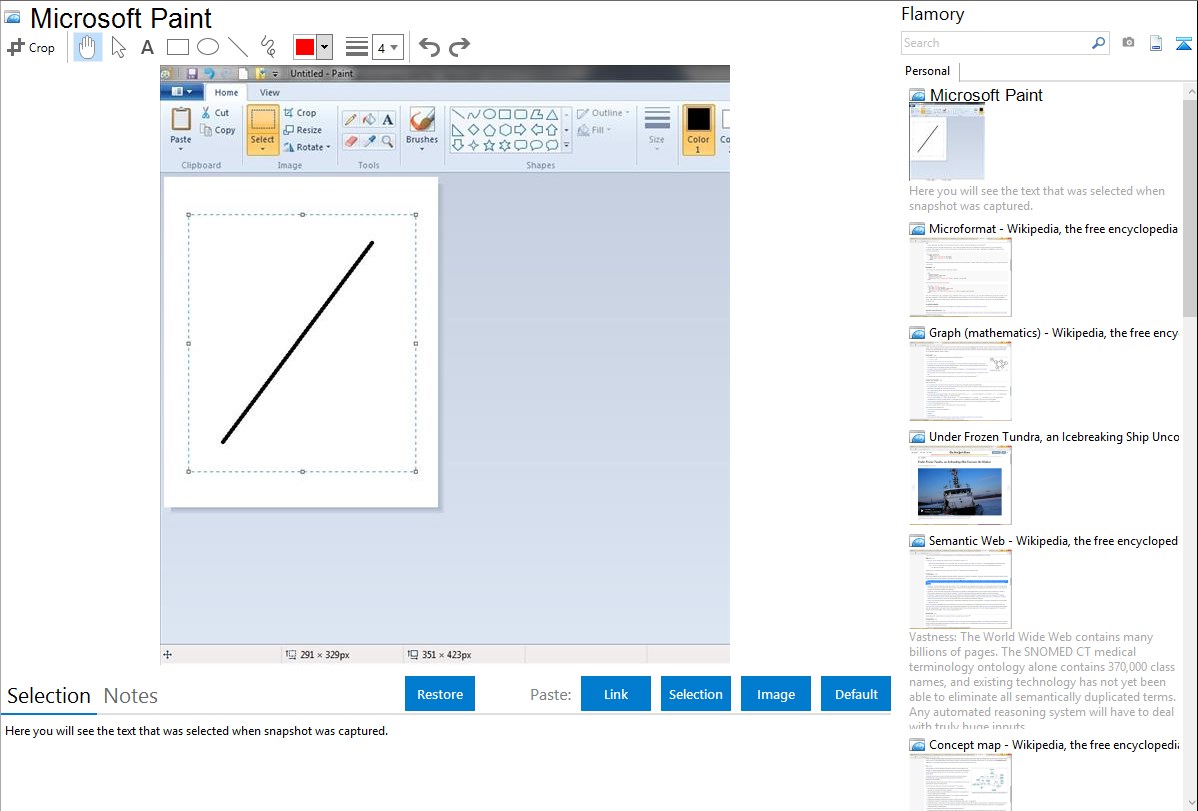Click Resize in Paint's Image group
The width and height of the screenshot is (1198, 811).
(x=303, y=130)
